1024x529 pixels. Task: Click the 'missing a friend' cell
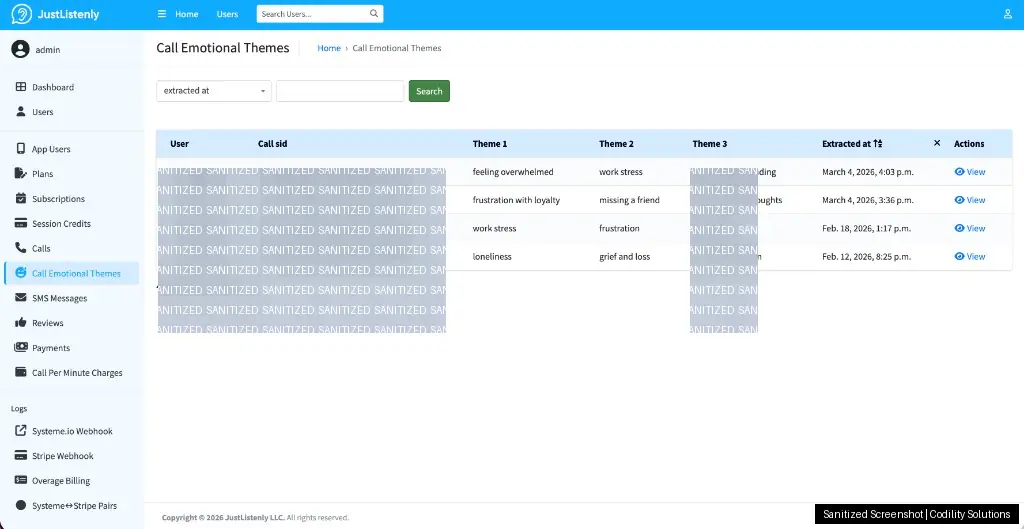click(x=630, y=200)
